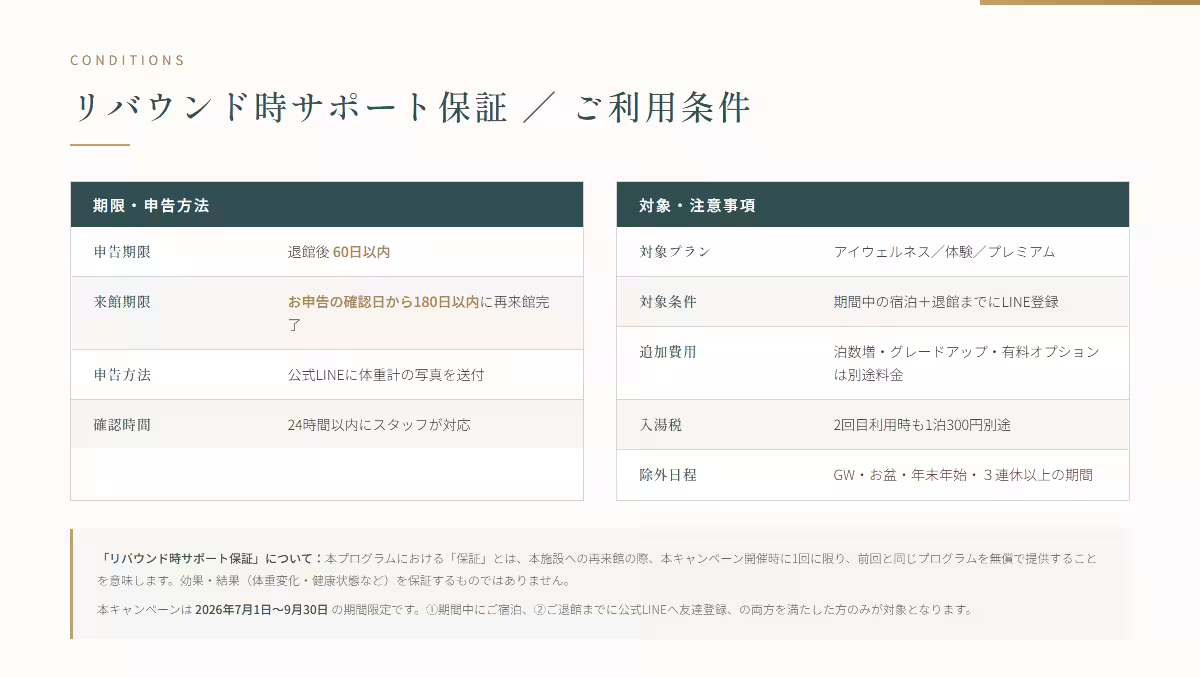Image resolution: width=1200 pixels, height=678 pixels.
Task: Click the 対象・注意事項 table header
Action: click(873, 205)
